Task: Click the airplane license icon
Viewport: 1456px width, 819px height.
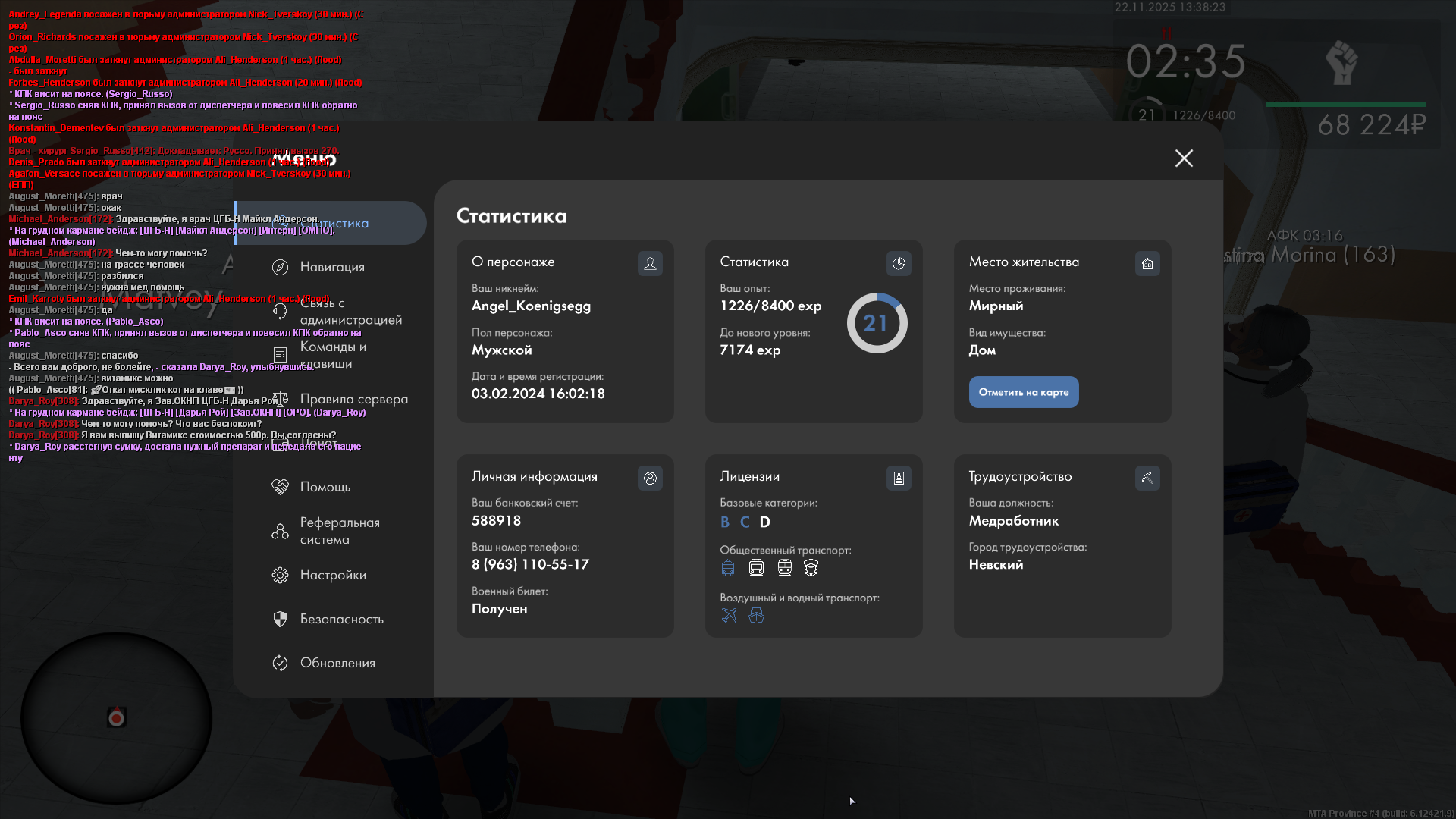Action: pos(729,615)
